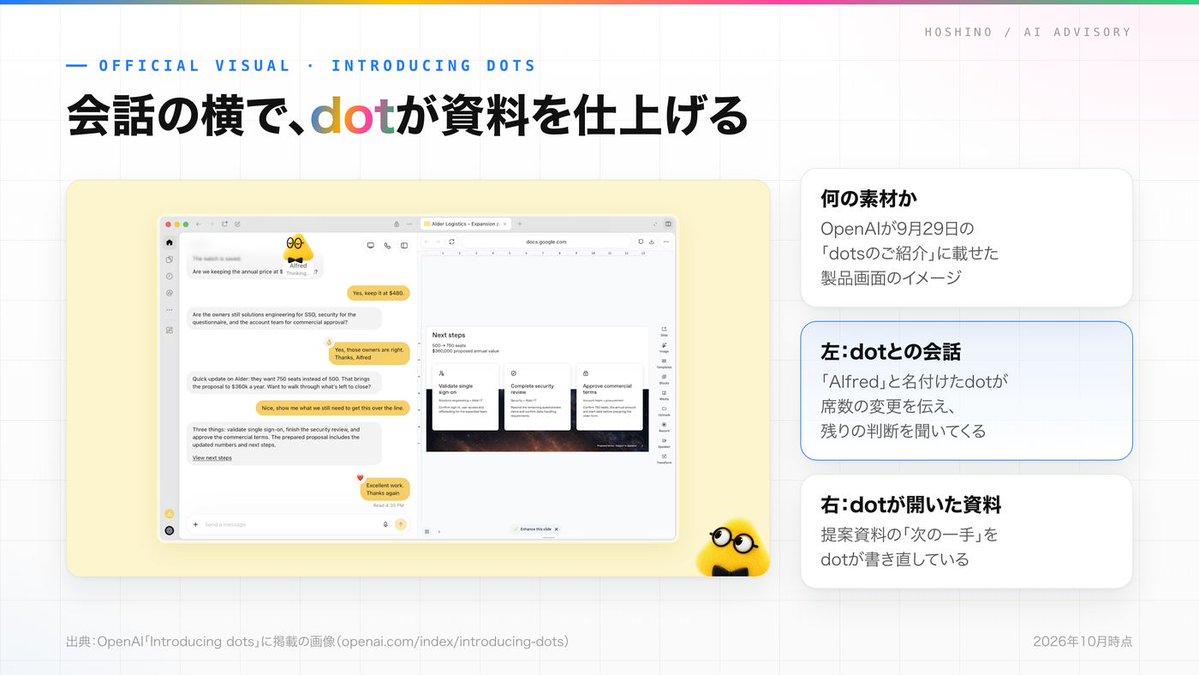Click the docs.google.com address bar

point(546,242)
